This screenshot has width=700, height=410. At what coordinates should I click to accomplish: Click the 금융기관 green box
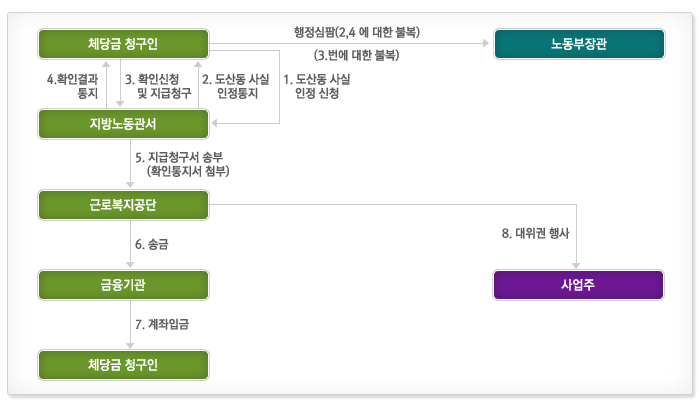pos(123,284)
